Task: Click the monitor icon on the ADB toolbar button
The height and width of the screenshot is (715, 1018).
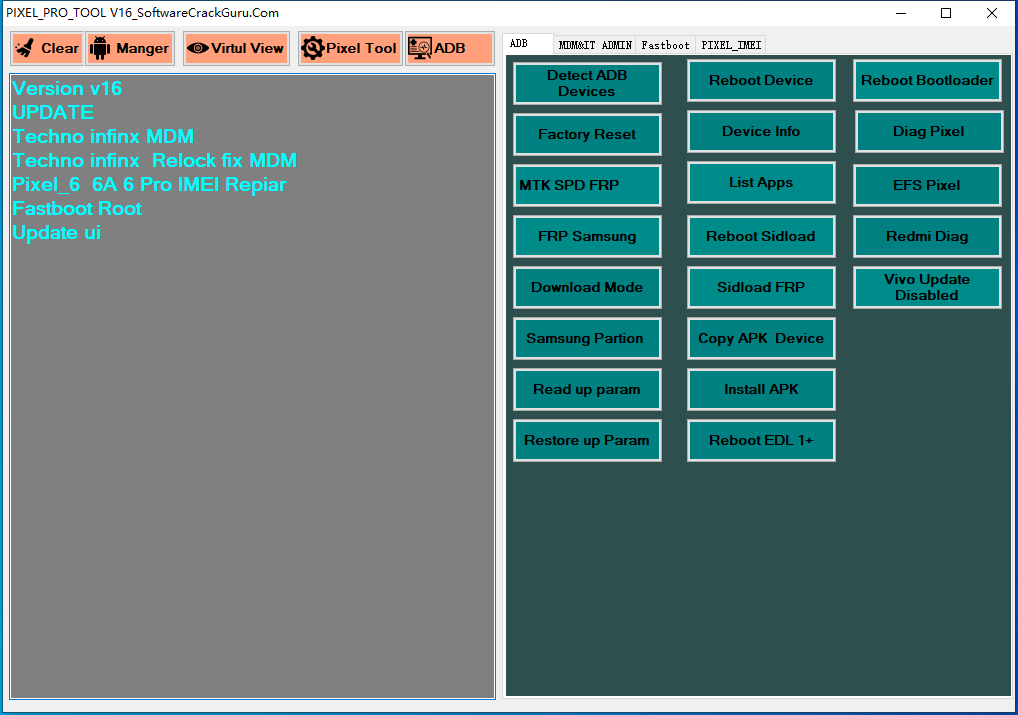Action: [419, 48]
